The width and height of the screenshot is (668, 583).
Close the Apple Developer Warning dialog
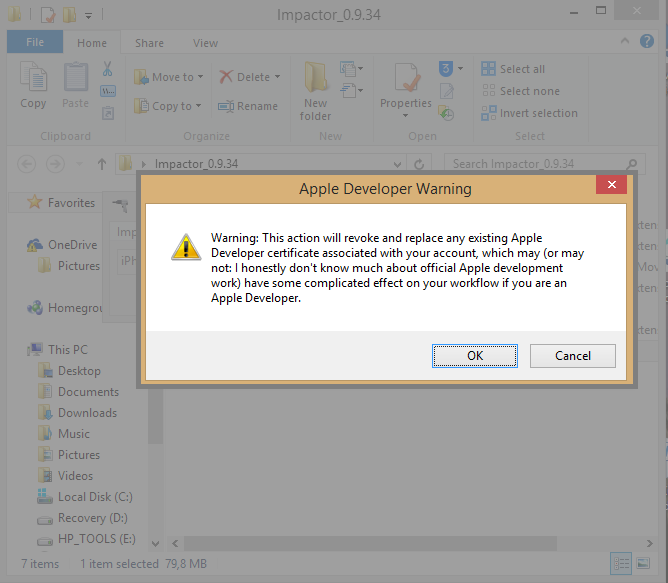click(x=611, y=185)
